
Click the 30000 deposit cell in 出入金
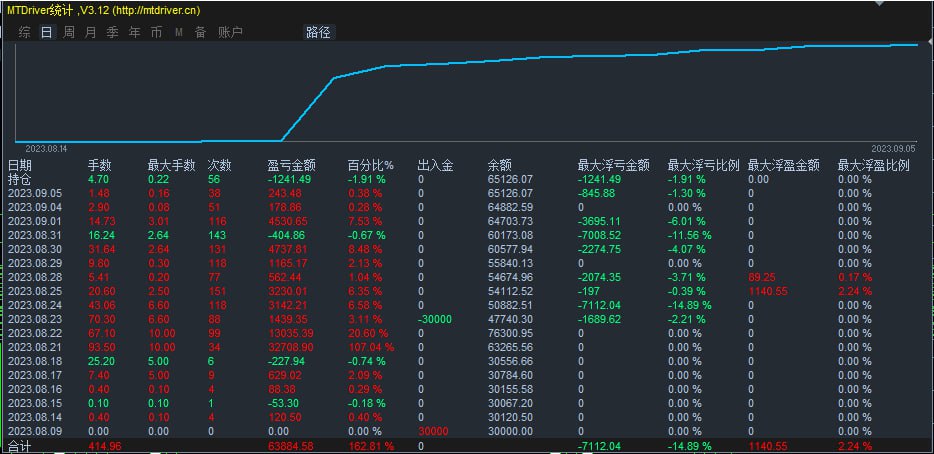tap(433, 431)
